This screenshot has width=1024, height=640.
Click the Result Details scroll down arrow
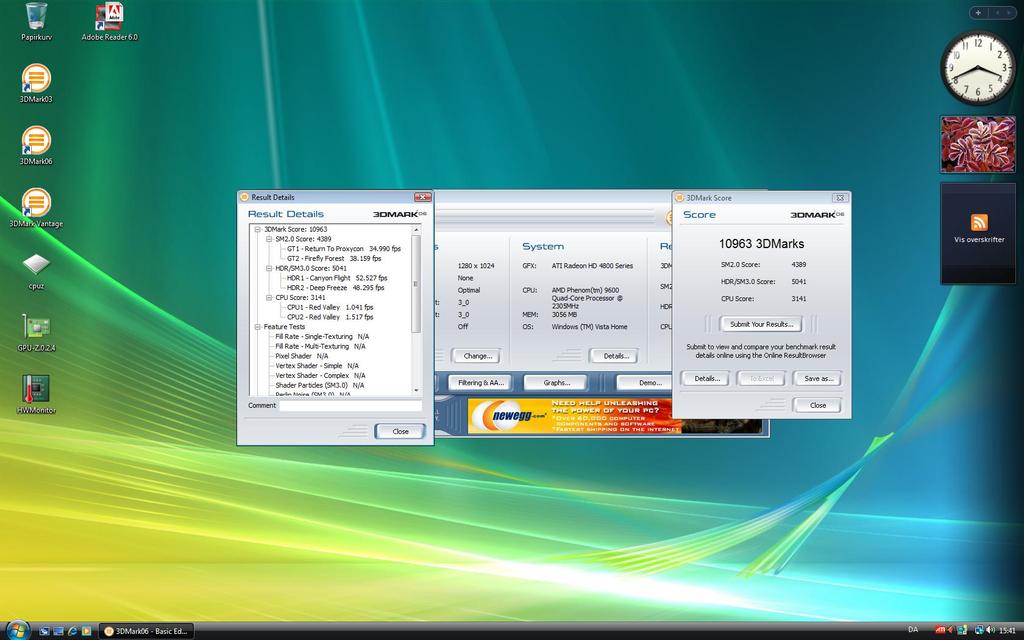417,391
